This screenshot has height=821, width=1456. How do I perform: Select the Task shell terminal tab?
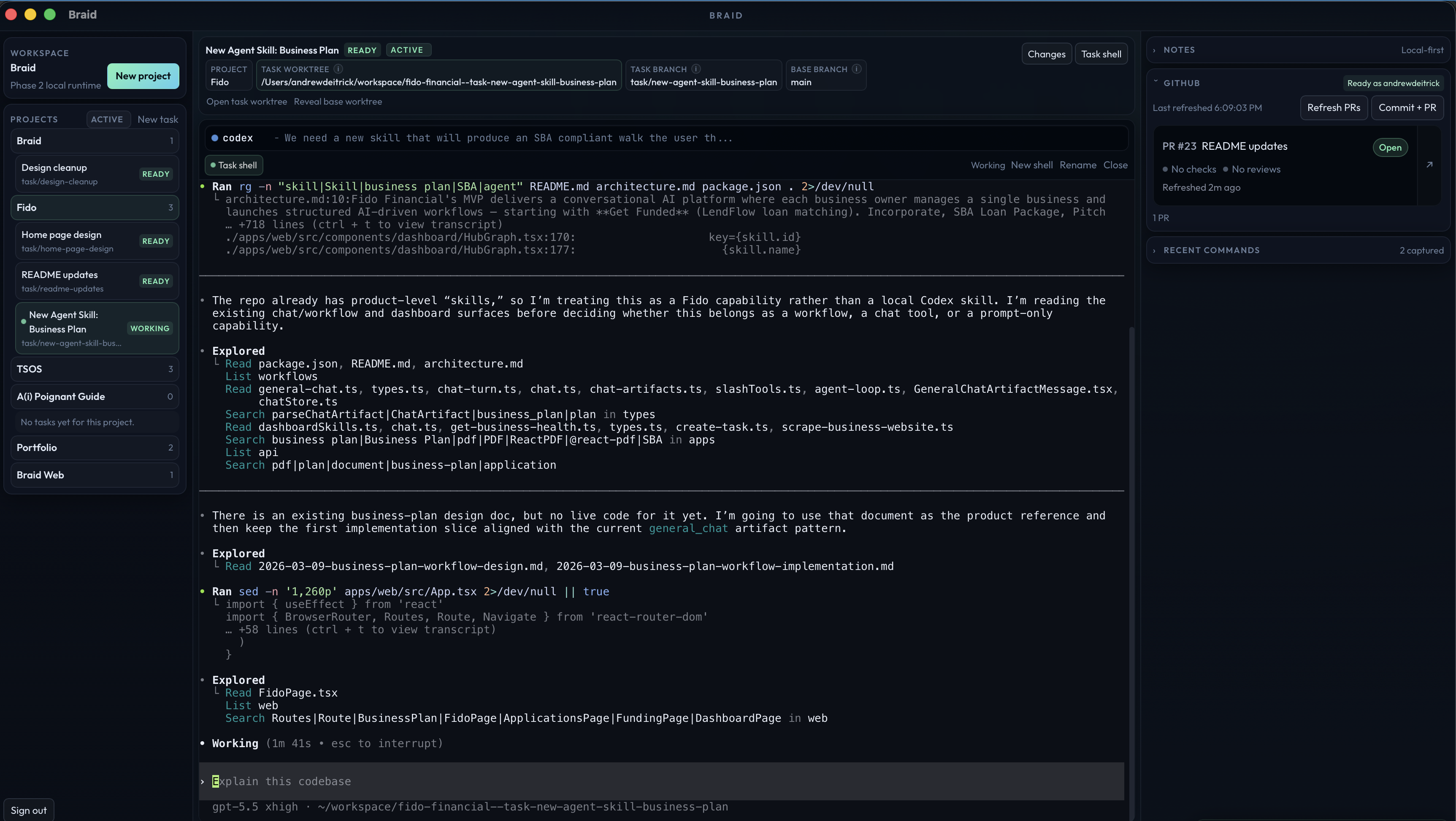233,165
